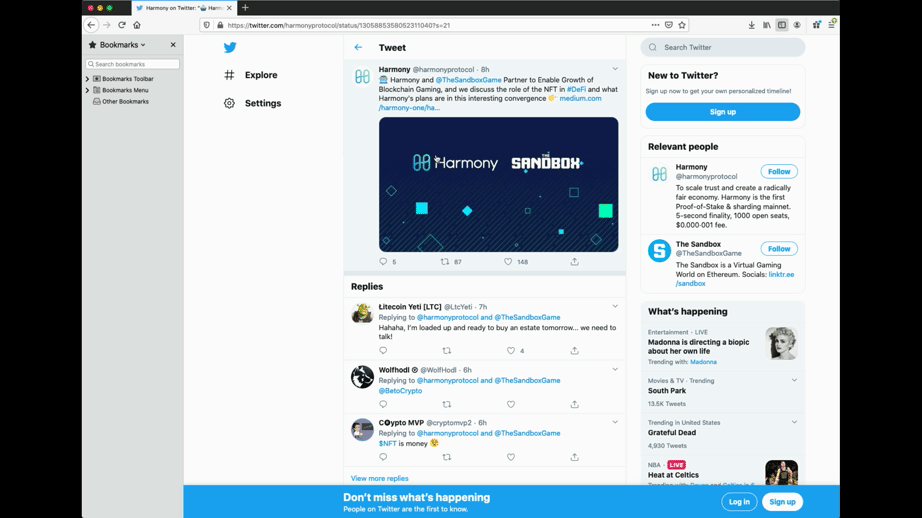Viewport: 922px width, 518px height.
Task: Like Litecoin Yeti's reply
Action: click(x=510, y=350)
